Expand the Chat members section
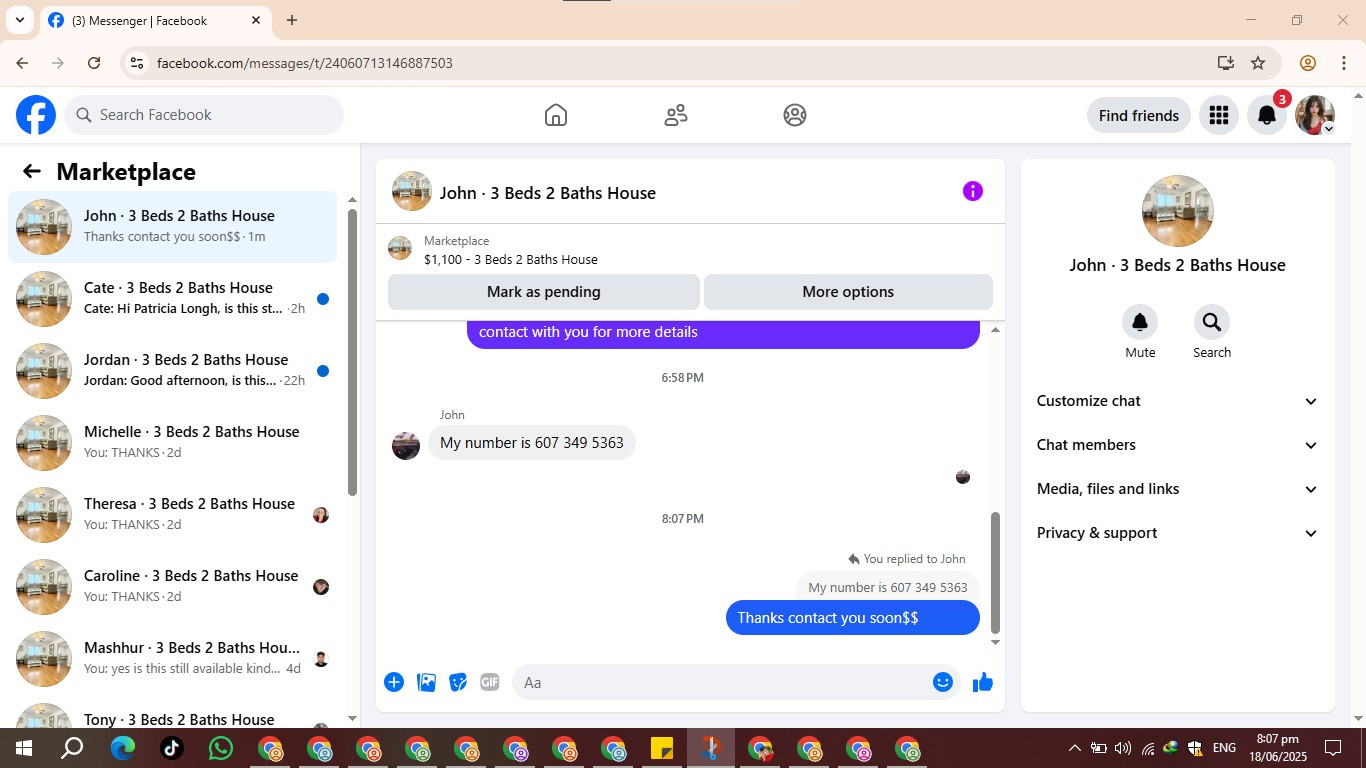 coord(1177,445)
